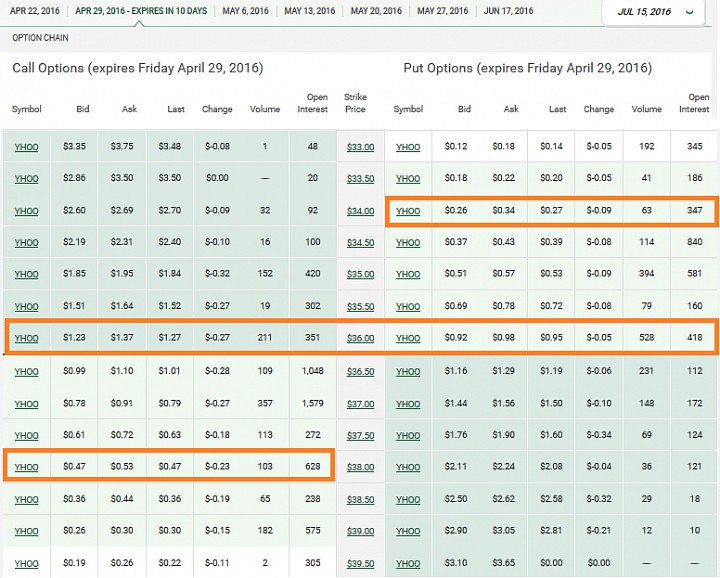Open the $39.00 strike price link

click(360, 531)
